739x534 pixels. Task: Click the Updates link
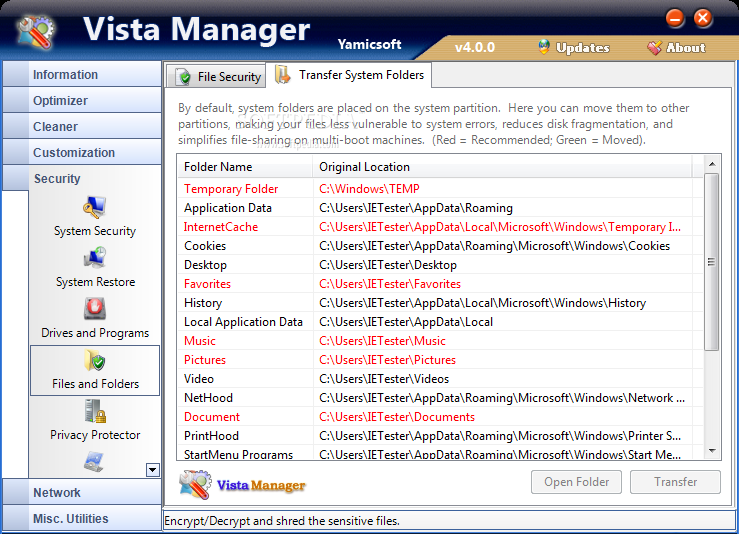click(x=583, y=48)
